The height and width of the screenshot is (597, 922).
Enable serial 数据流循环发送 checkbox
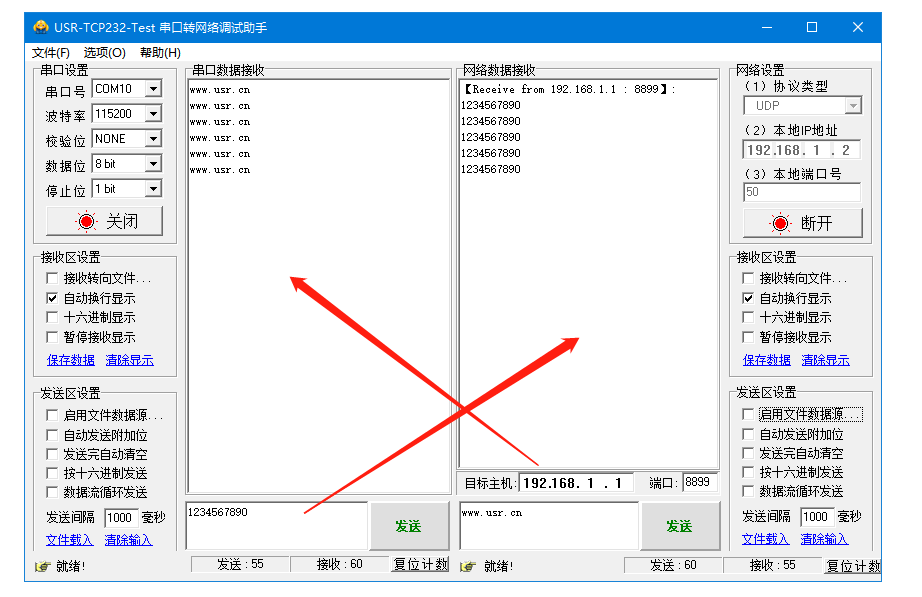(52, 492)
